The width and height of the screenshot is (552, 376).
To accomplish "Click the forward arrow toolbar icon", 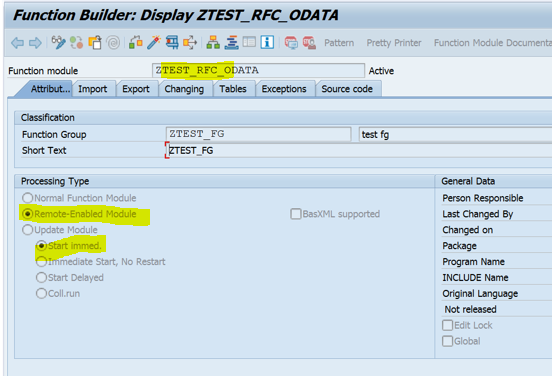I will point(35,43).
